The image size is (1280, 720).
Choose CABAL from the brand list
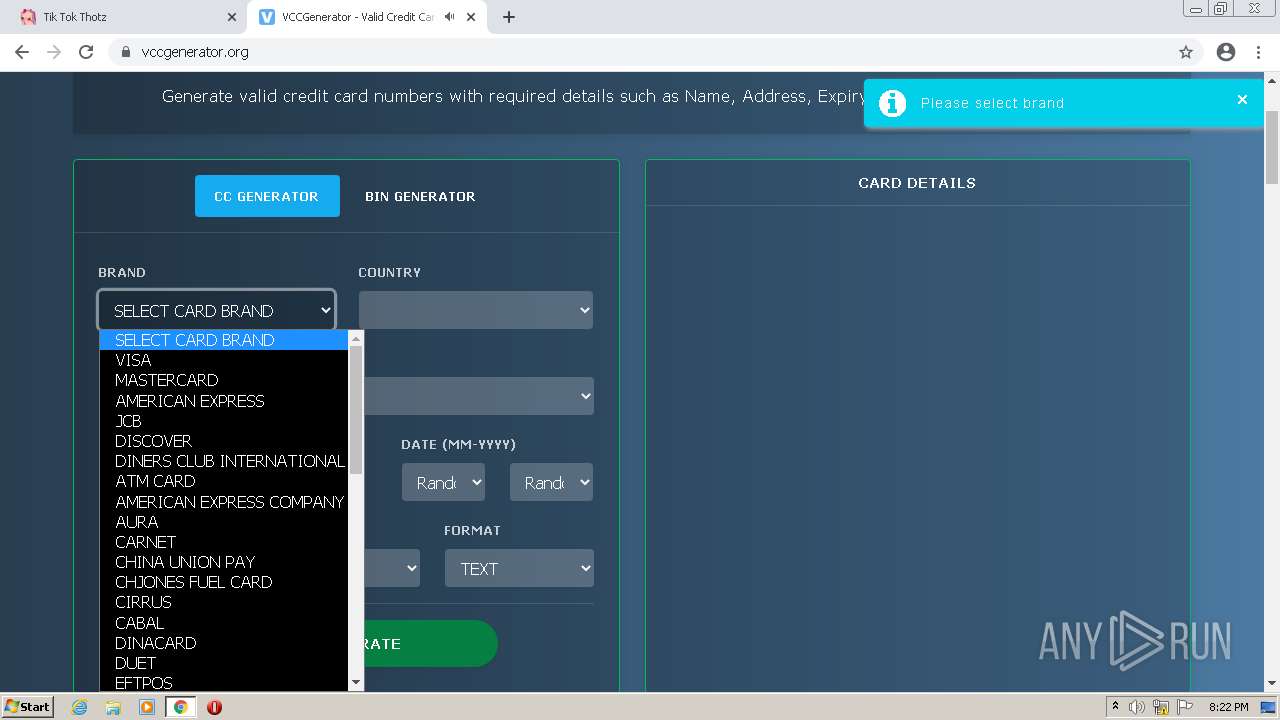(224, 623)
